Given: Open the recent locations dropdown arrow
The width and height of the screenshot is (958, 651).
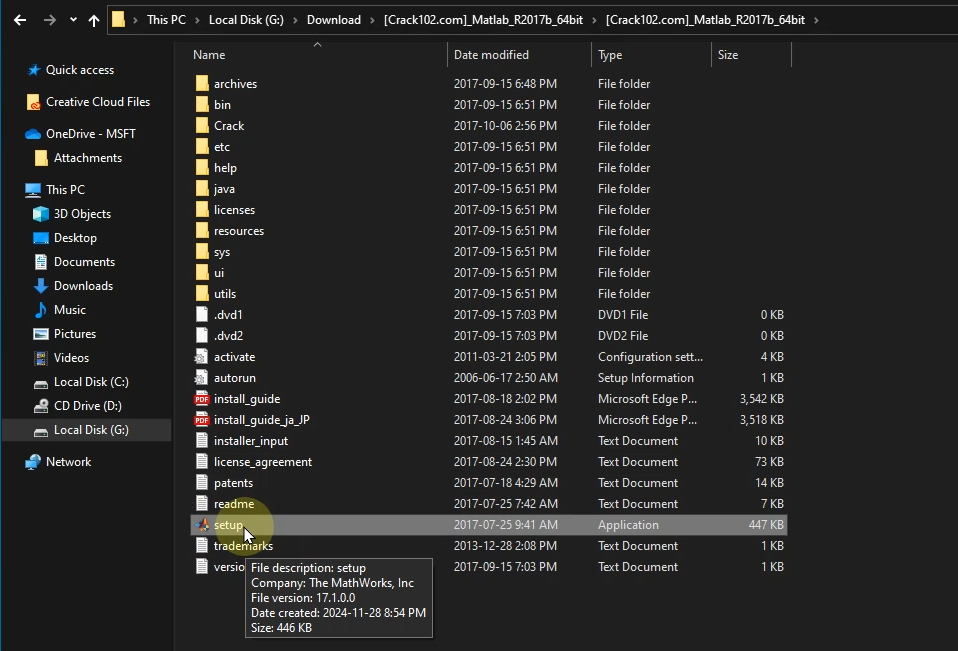Looking at the screenshot, I should coord(73,20).
